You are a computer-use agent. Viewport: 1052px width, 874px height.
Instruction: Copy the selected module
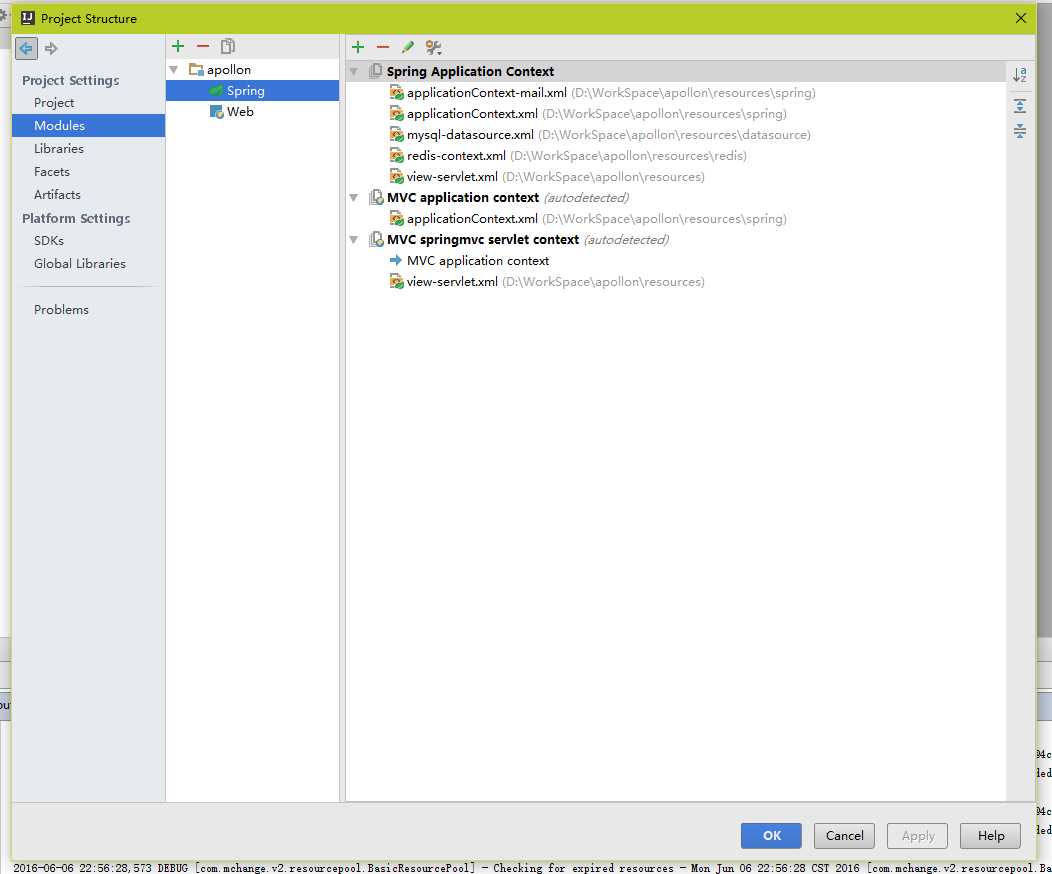tap(227, 46)
